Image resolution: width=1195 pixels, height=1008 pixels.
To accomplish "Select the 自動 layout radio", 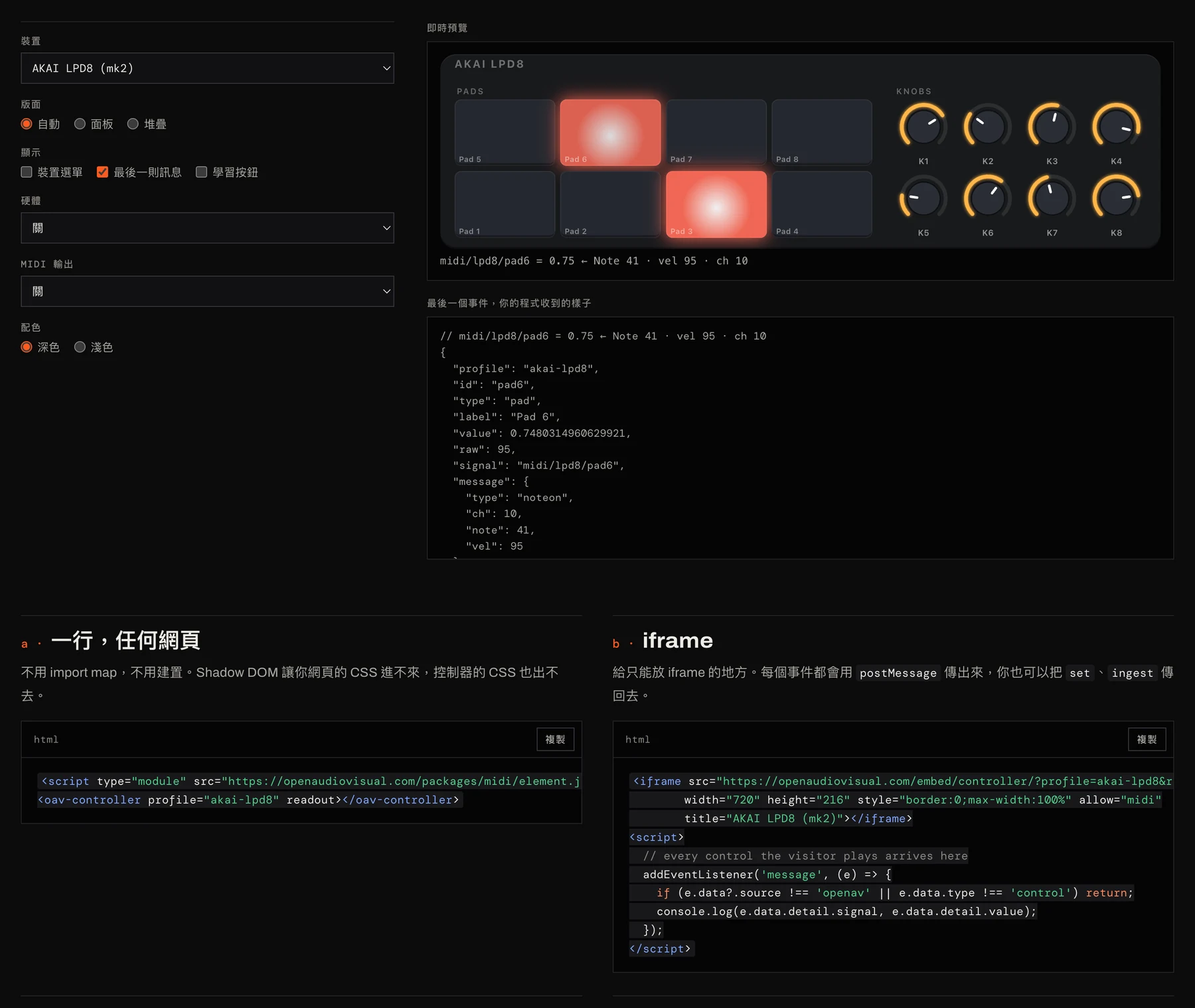I will coord(27,124).
